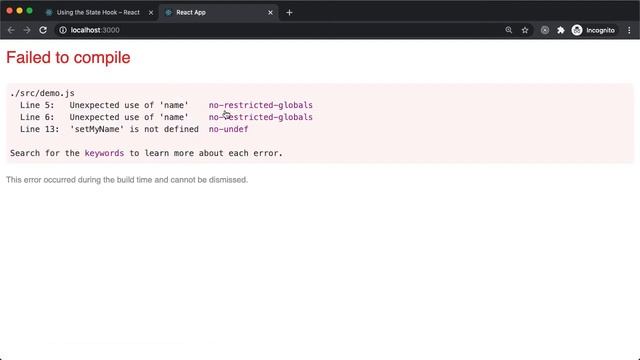The image size is (640, 360).
Task: Click 'setMyName' is not defined message
Action: [x=134, y=129]
